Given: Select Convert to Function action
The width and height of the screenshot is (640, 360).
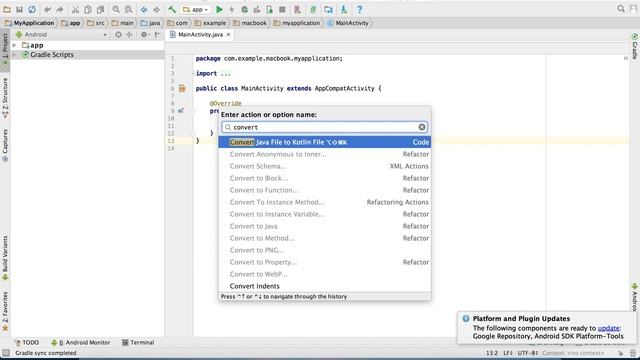Looking at the screenshot, I should pos(324,190).
